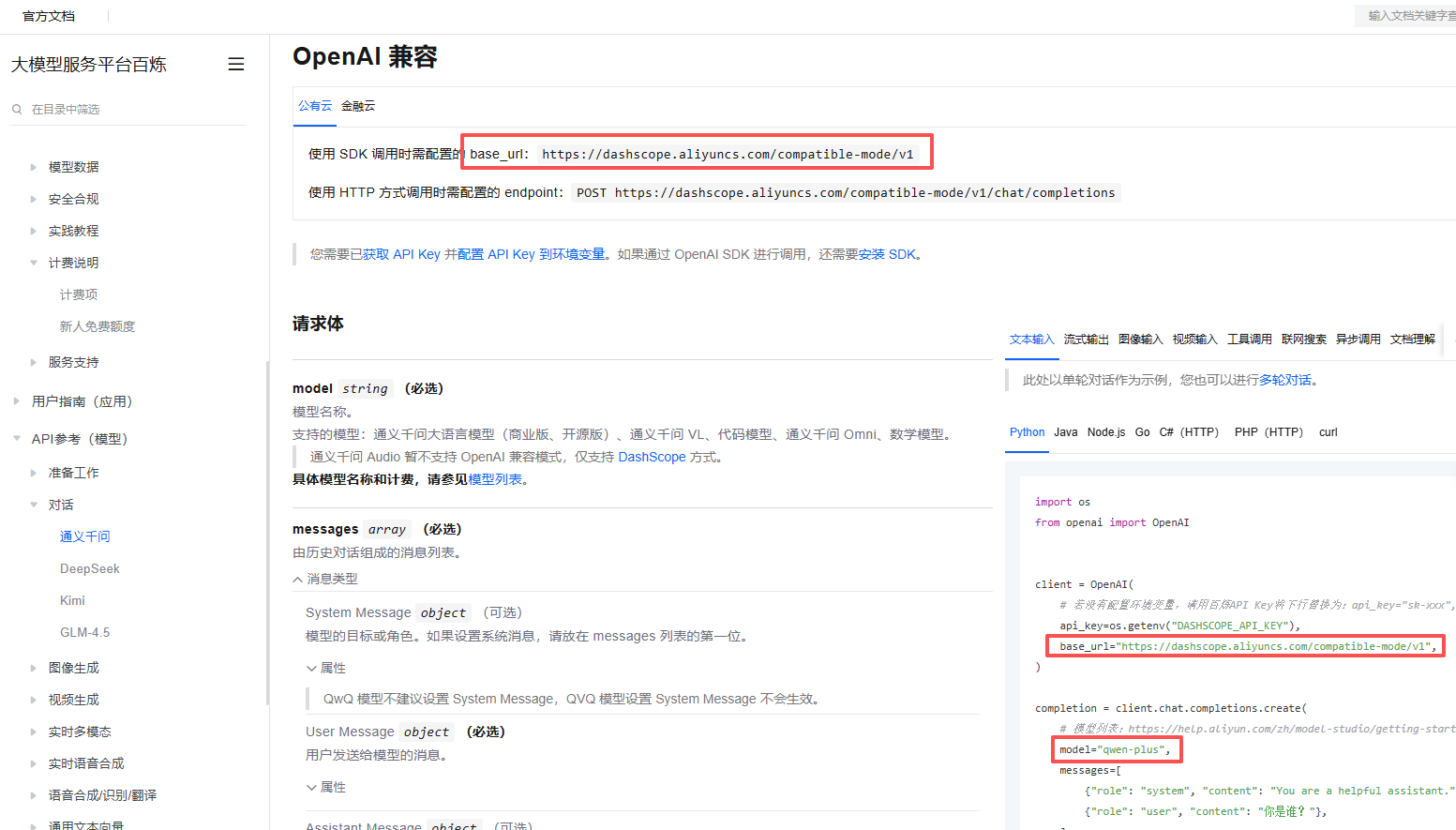Screen dimensions: 1456x830
Task: Switch code sample to curl
Action: [1328, 432]
